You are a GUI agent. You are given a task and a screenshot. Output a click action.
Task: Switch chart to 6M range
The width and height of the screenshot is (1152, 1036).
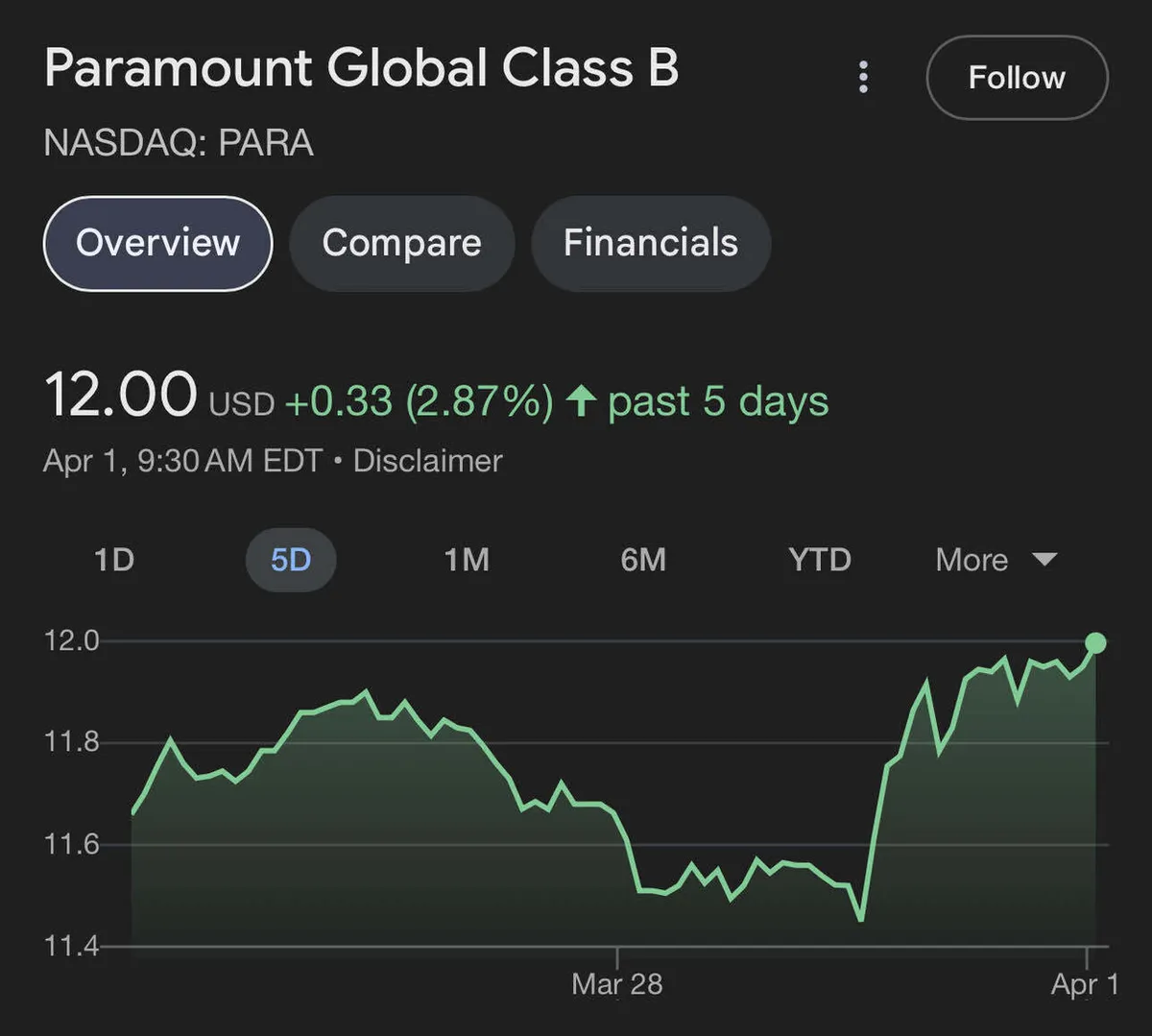pos(642,560)
